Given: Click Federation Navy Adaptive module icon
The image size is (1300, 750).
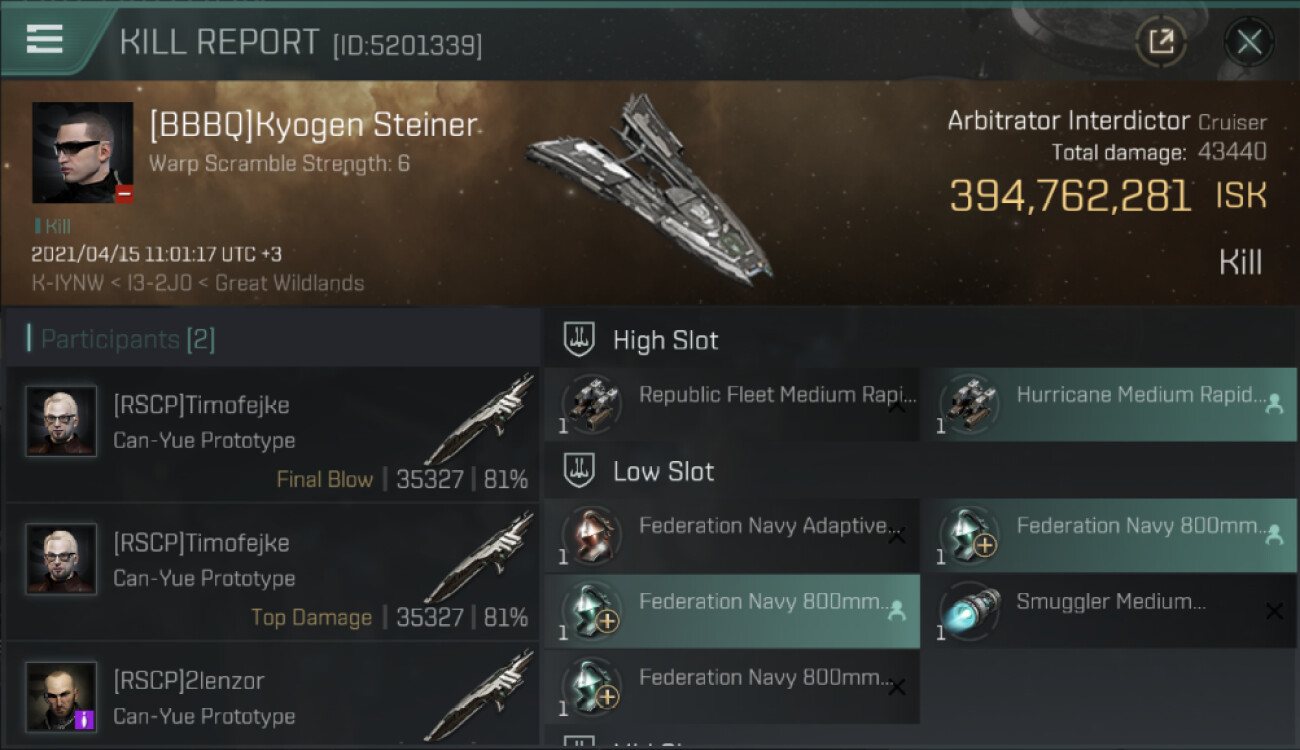Looking at the screenshot, I should pos(591,535).
